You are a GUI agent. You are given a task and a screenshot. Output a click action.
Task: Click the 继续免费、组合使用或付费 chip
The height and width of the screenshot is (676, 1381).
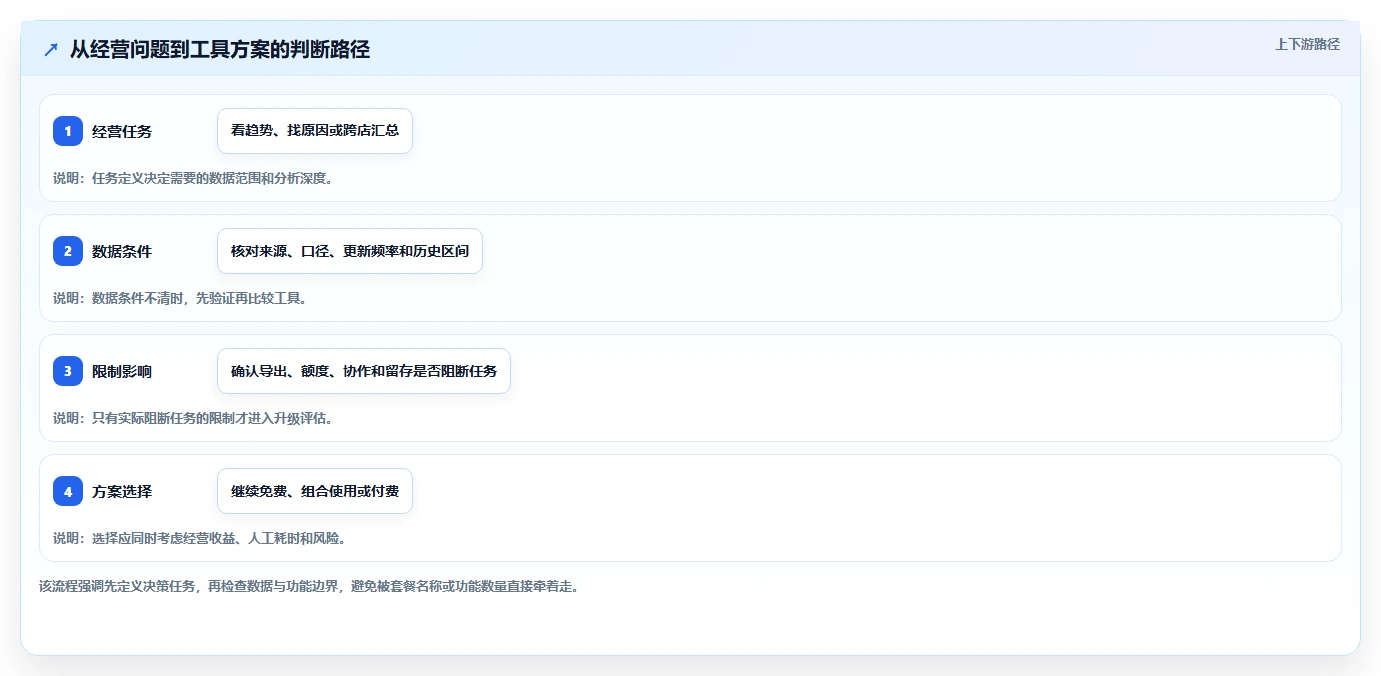[315, 491]
